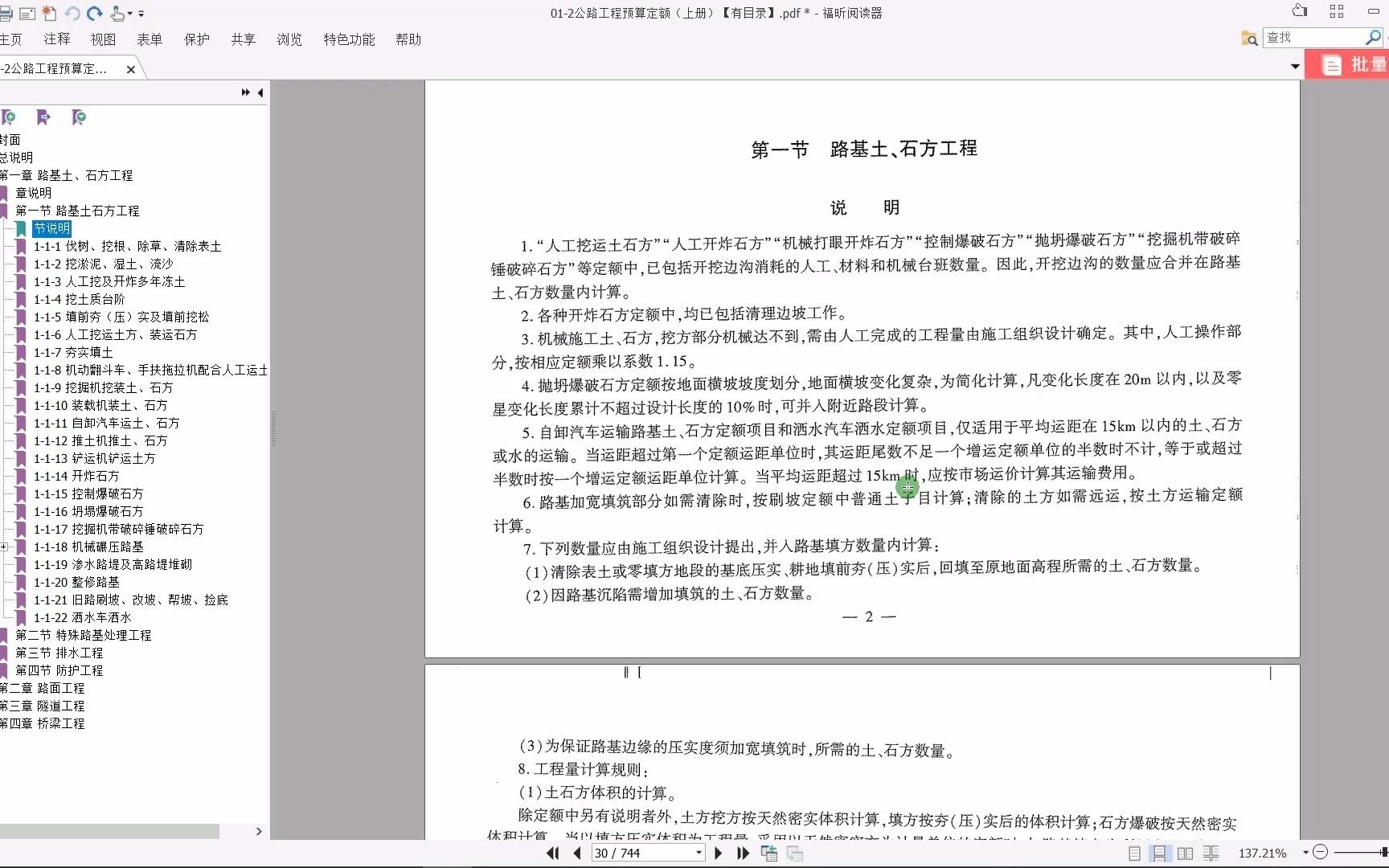
Task: Open the 表单 ribbon tab
Action: [150, 39]
